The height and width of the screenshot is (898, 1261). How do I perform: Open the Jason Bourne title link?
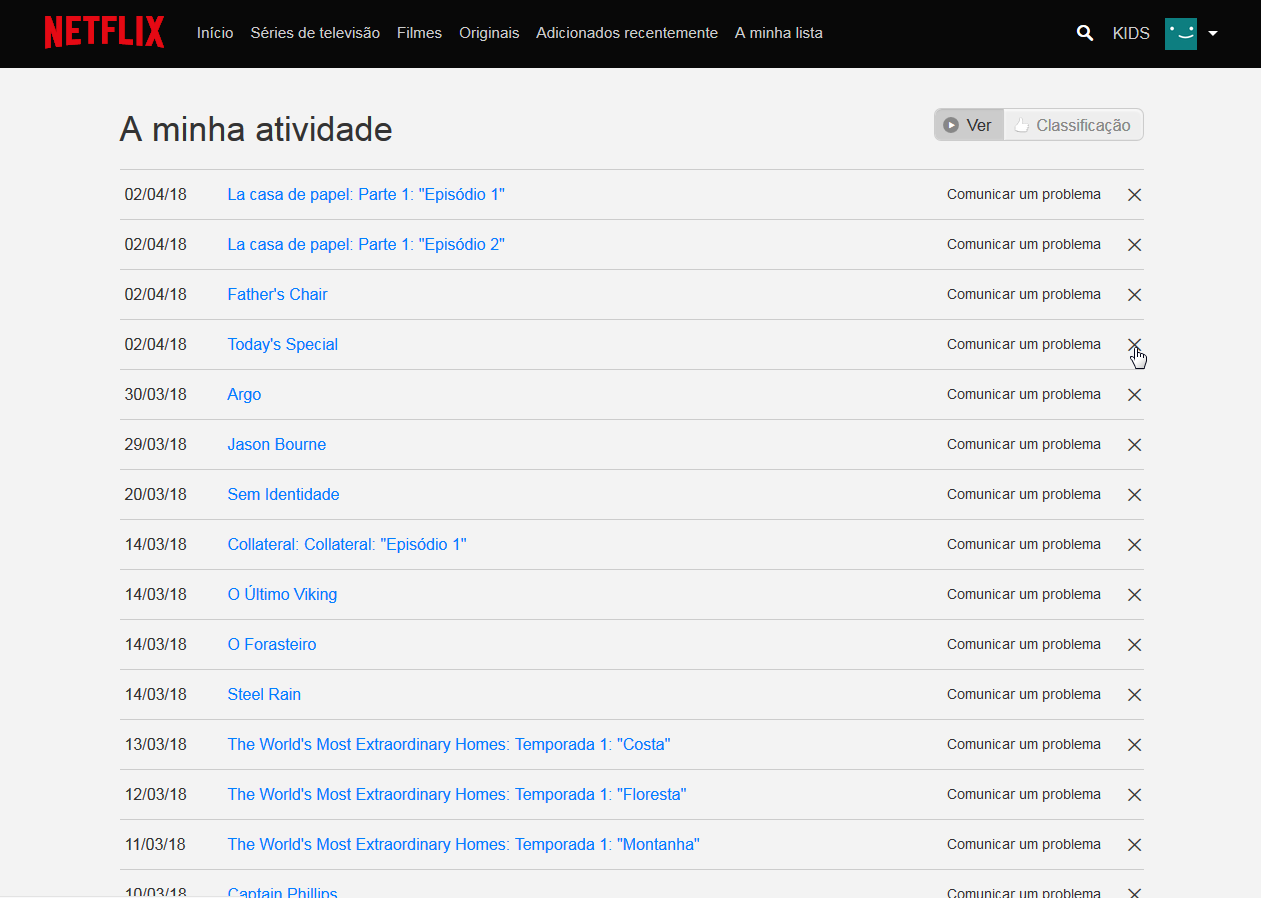click(x=276, y=444)
